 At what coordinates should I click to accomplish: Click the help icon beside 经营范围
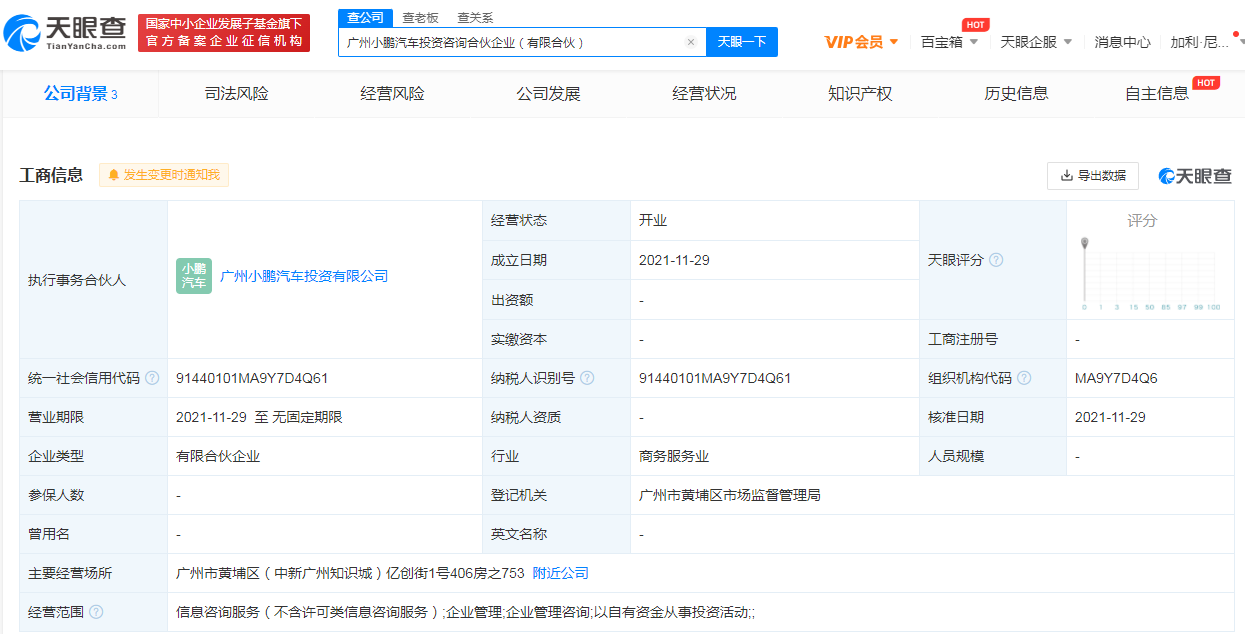96,612
